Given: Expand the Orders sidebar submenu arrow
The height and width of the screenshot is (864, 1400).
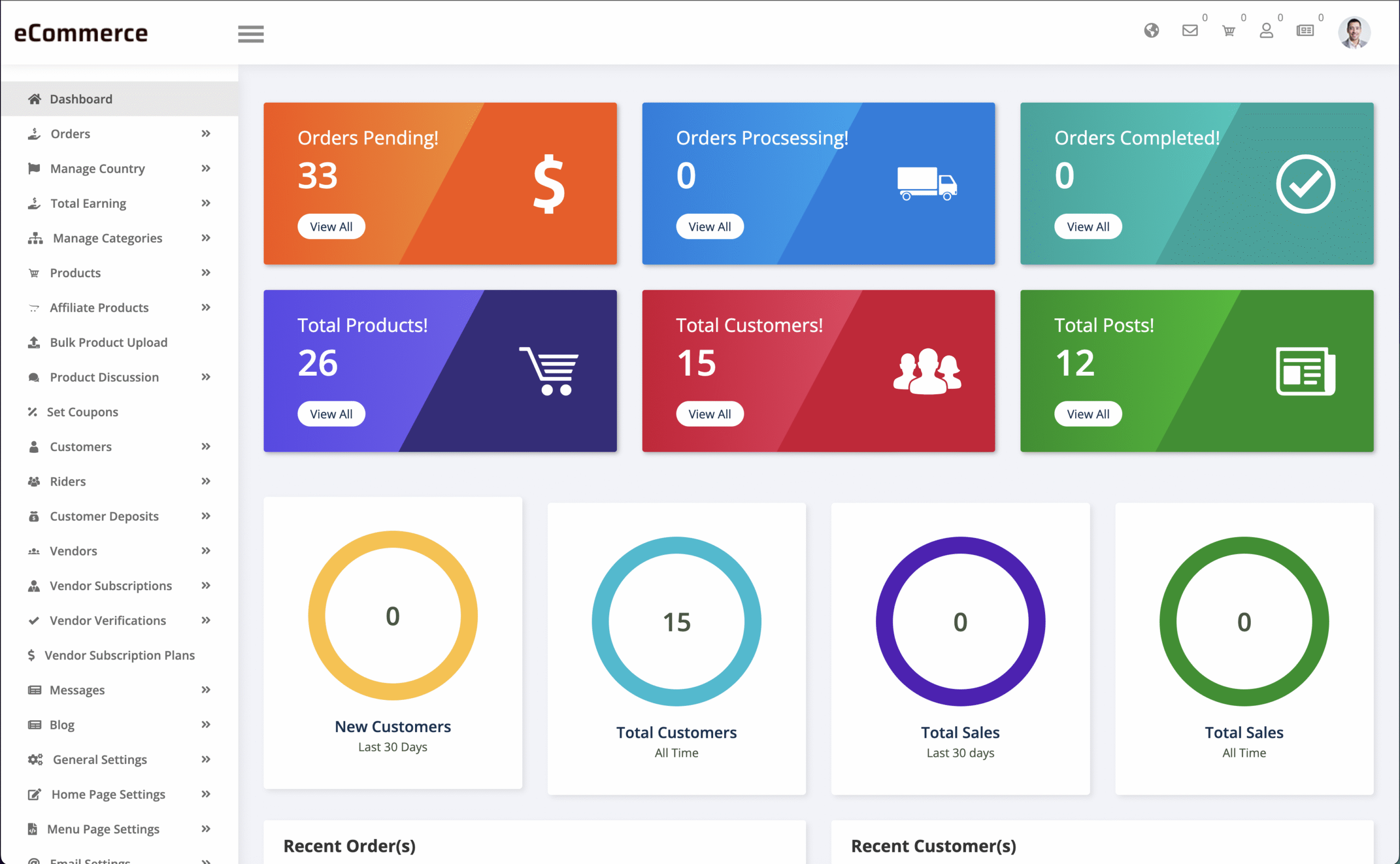Looking at the screenshot, I should (206, 134).
